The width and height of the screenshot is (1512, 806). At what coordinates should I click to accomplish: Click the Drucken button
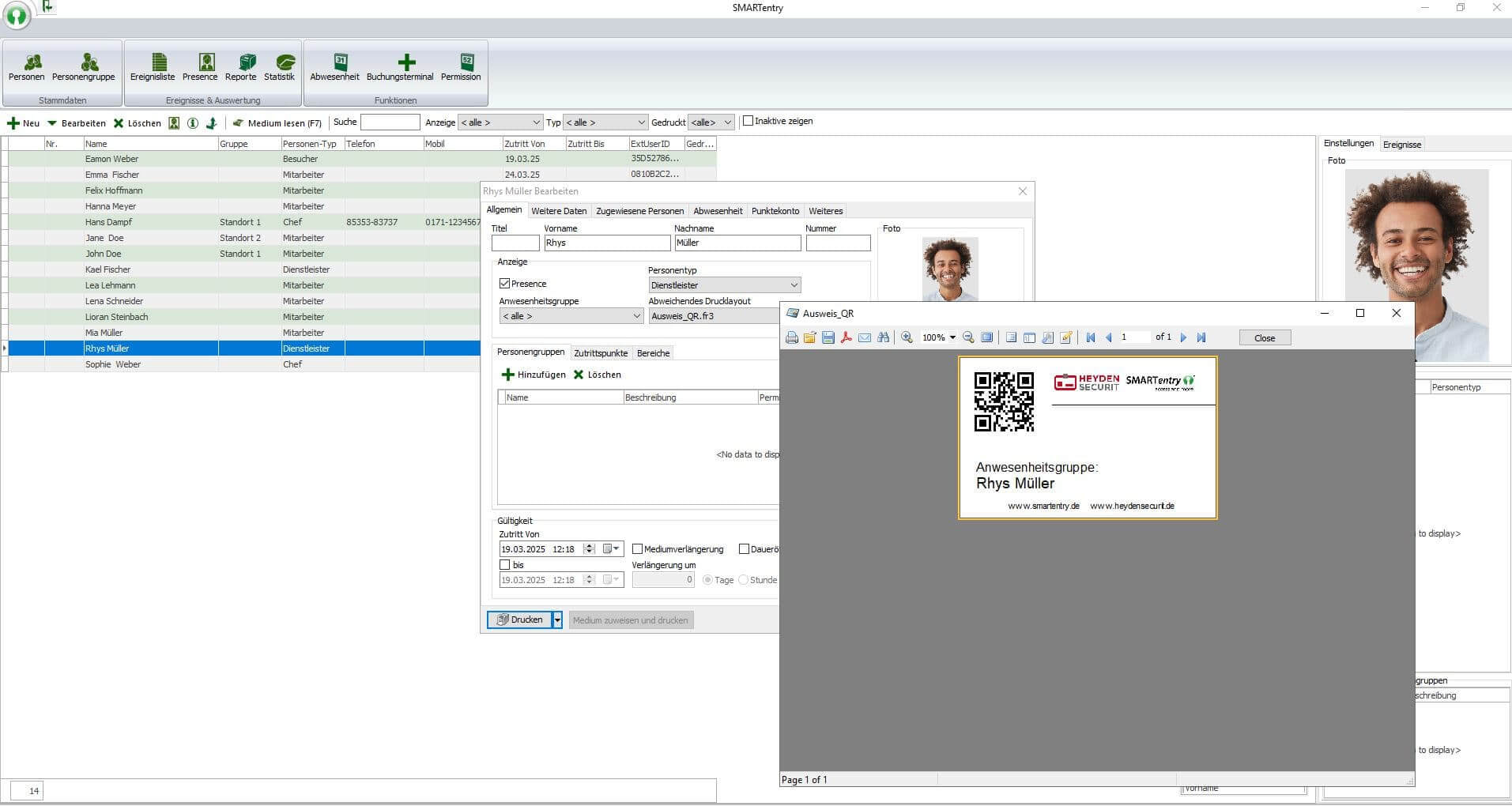[522, 620]
